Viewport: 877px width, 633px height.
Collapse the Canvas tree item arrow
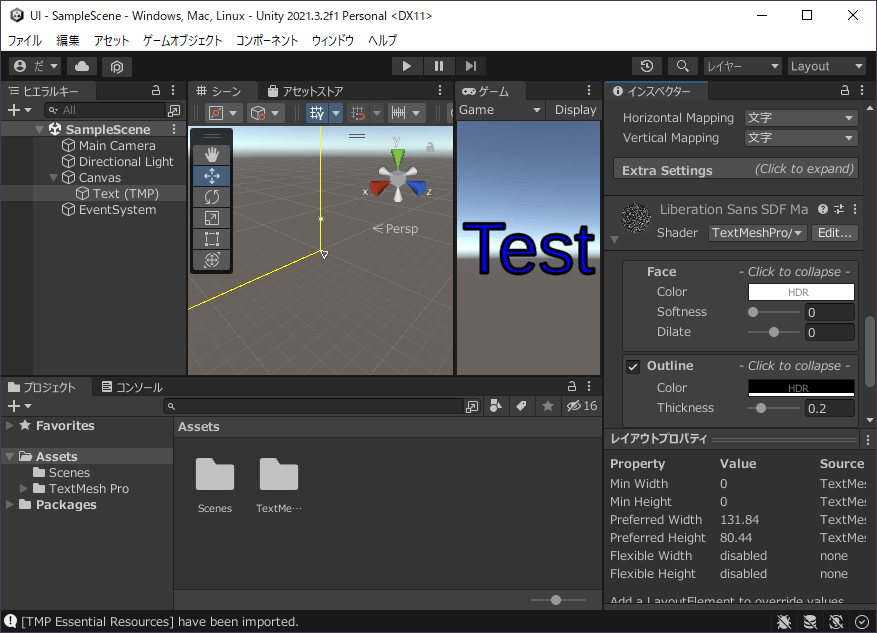pos(54,178)
